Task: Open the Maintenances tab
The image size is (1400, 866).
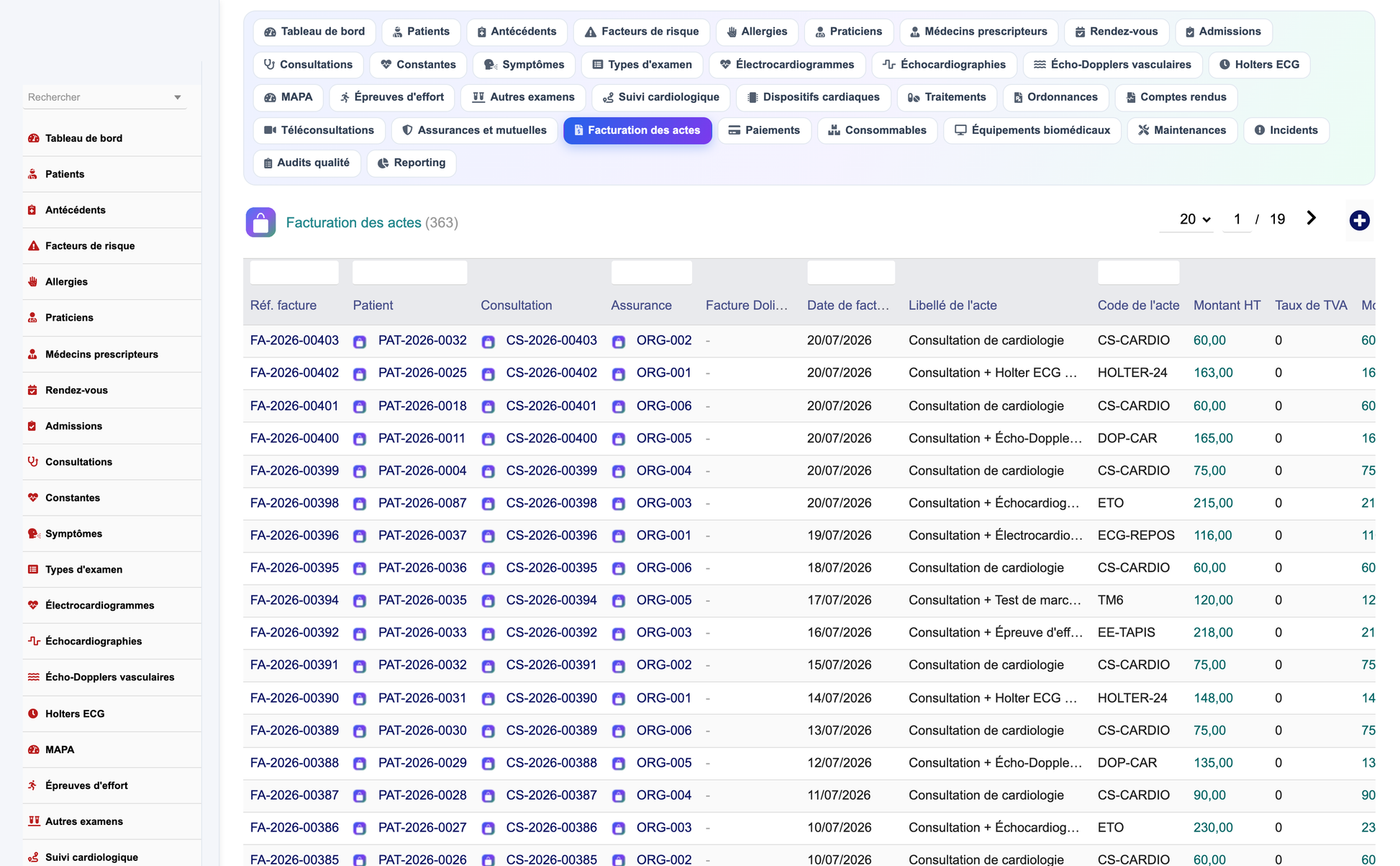Action: tap(1182, 130)
